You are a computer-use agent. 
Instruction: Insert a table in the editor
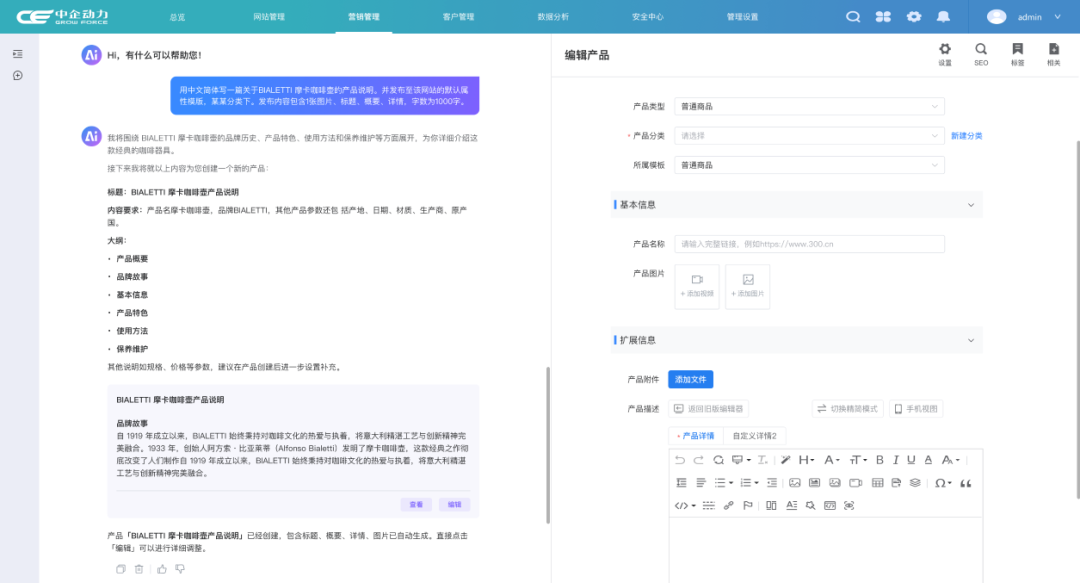point(877,483)
